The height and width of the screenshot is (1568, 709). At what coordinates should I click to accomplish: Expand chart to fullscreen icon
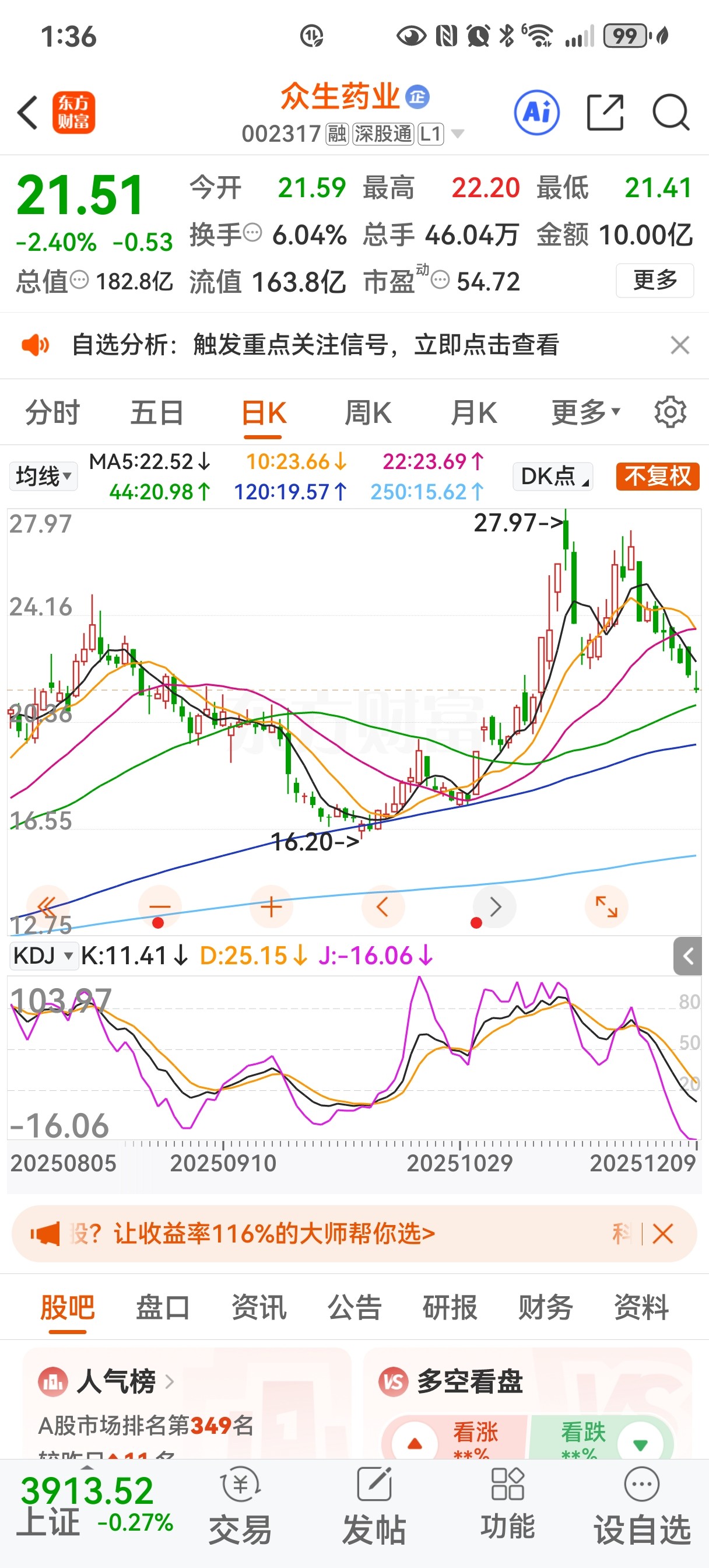pyautogui.click(x=606, y=907)
